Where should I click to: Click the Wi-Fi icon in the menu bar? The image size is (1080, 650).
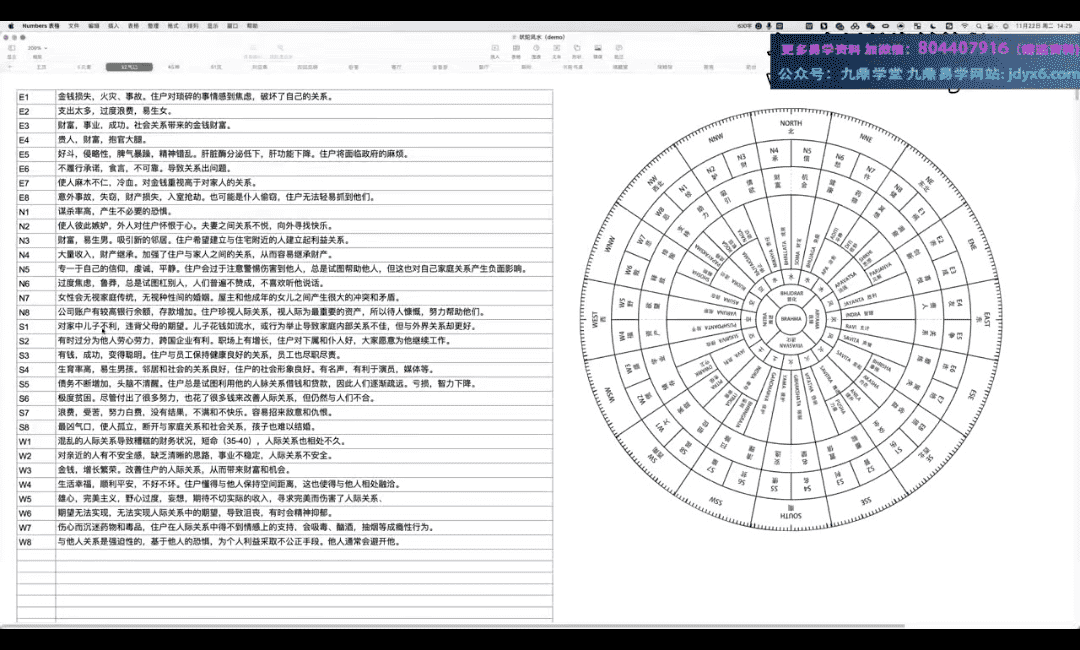click(966, 26)
